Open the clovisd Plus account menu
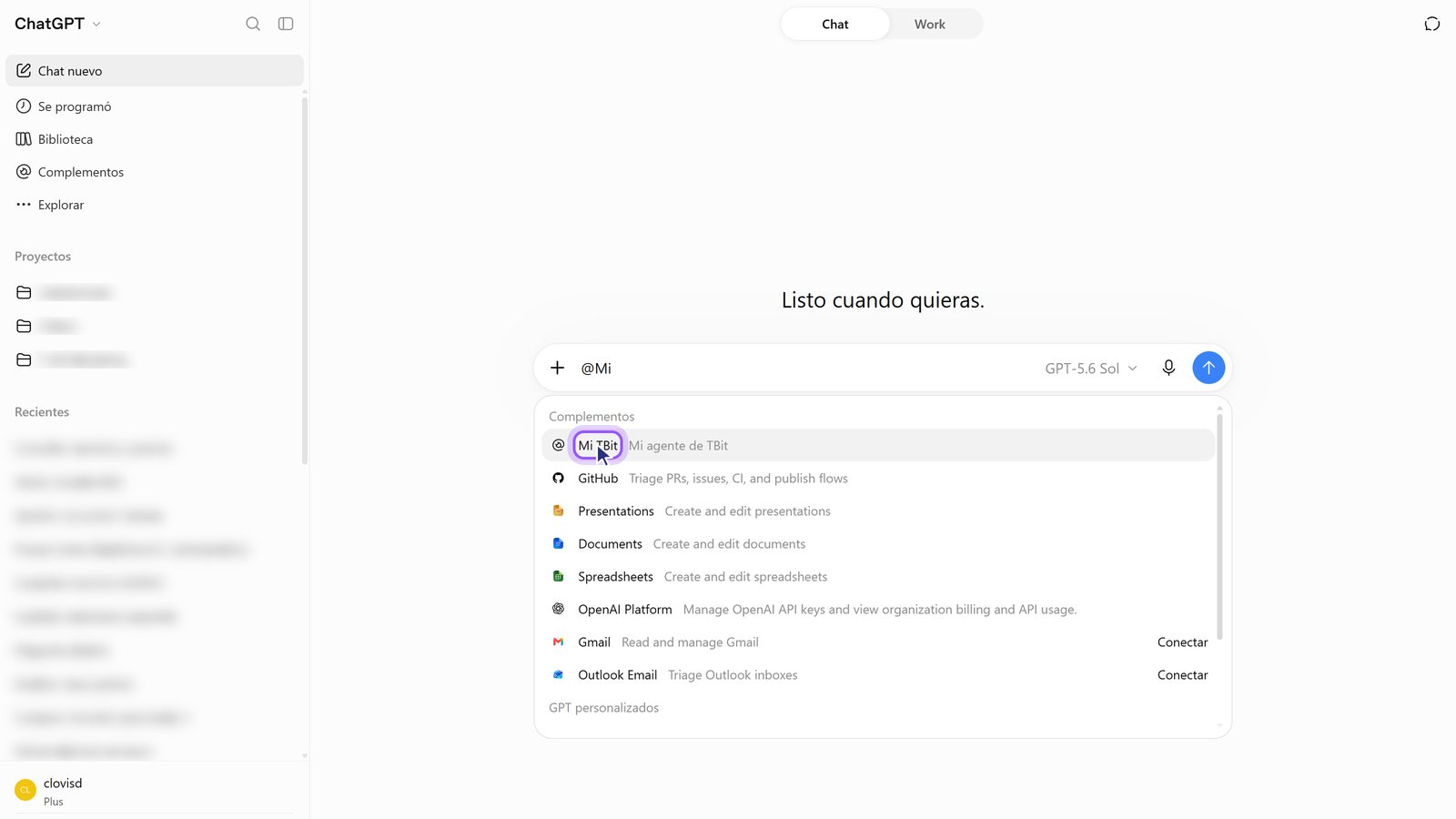This screenshot has width=1456, height=819. click(x=155, y=791)
